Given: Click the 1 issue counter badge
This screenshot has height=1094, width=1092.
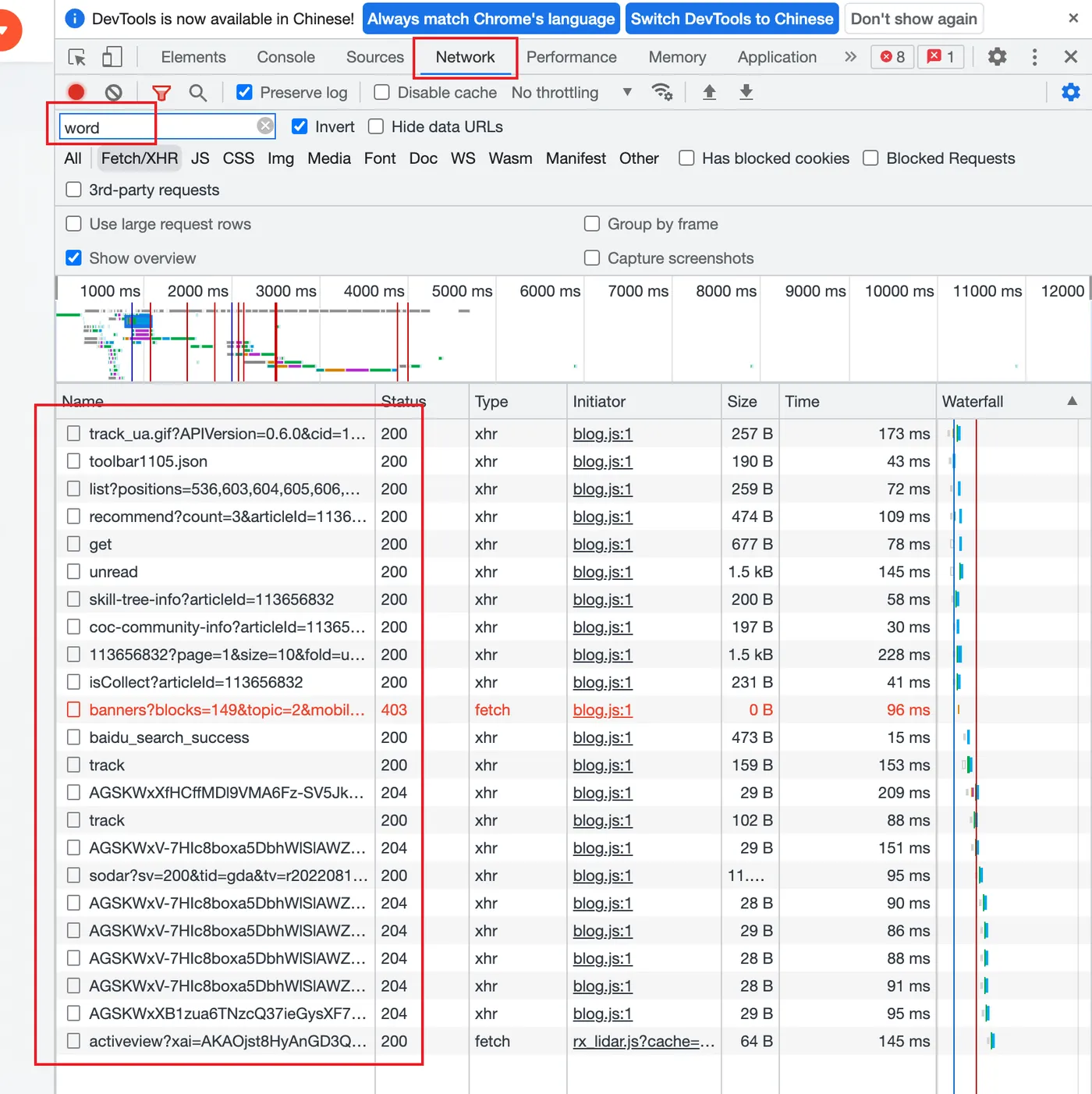Looking at the screenshot, I should [x=941, y=57].
